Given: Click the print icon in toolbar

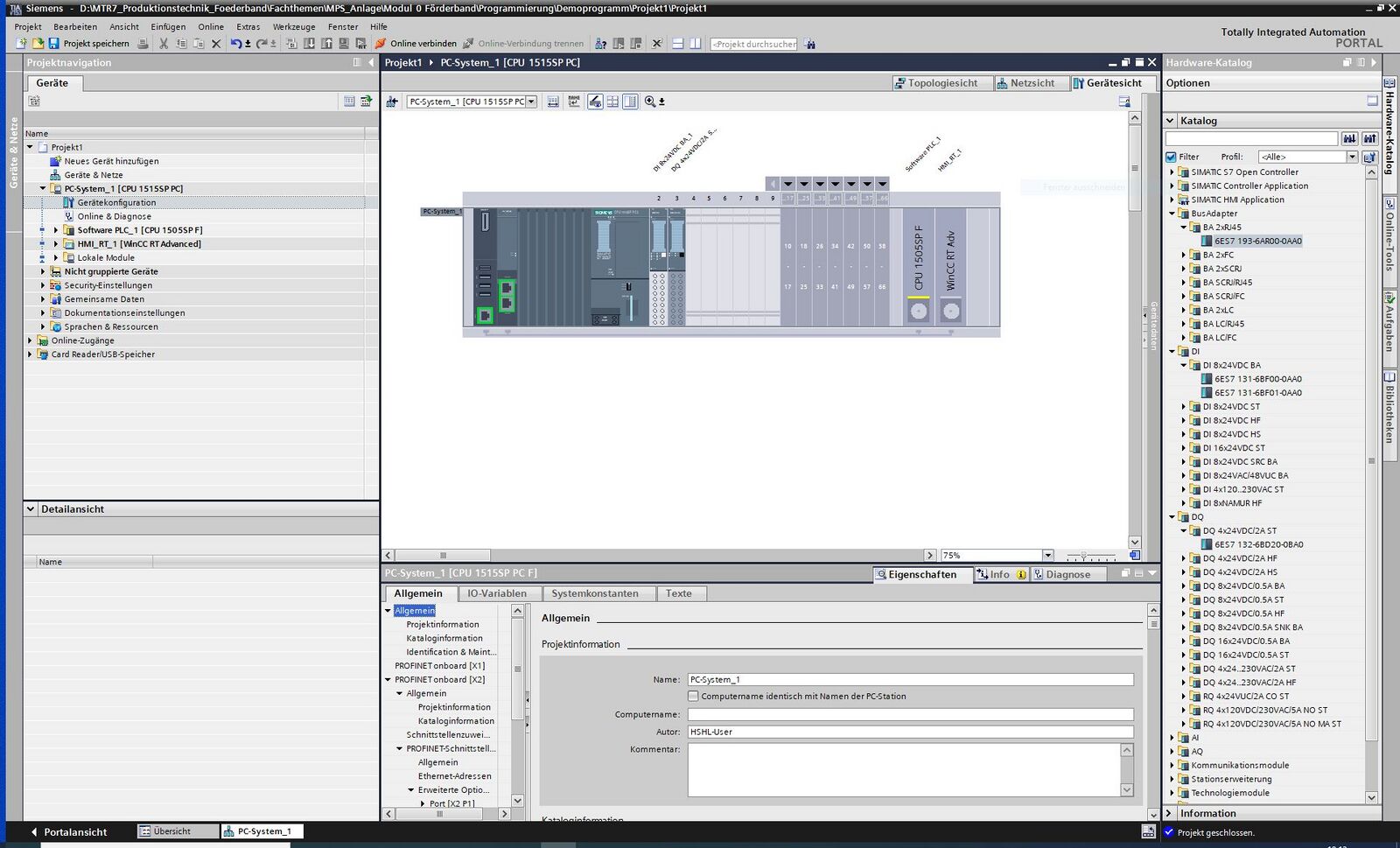Looking at the screenshot, I should click(x=141, y=44).
